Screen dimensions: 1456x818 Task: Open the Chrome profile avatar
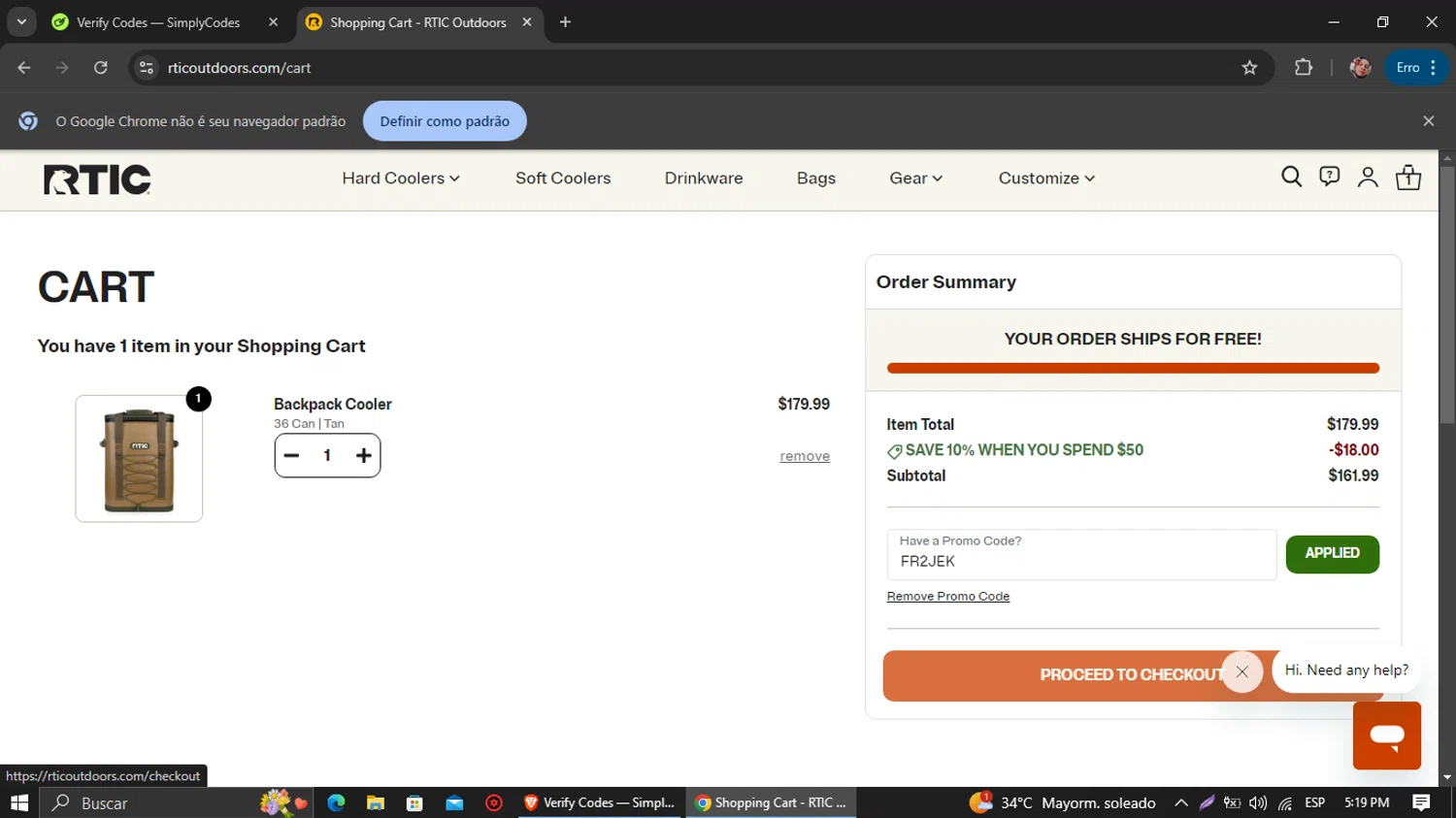click(x=1361, y=68)
